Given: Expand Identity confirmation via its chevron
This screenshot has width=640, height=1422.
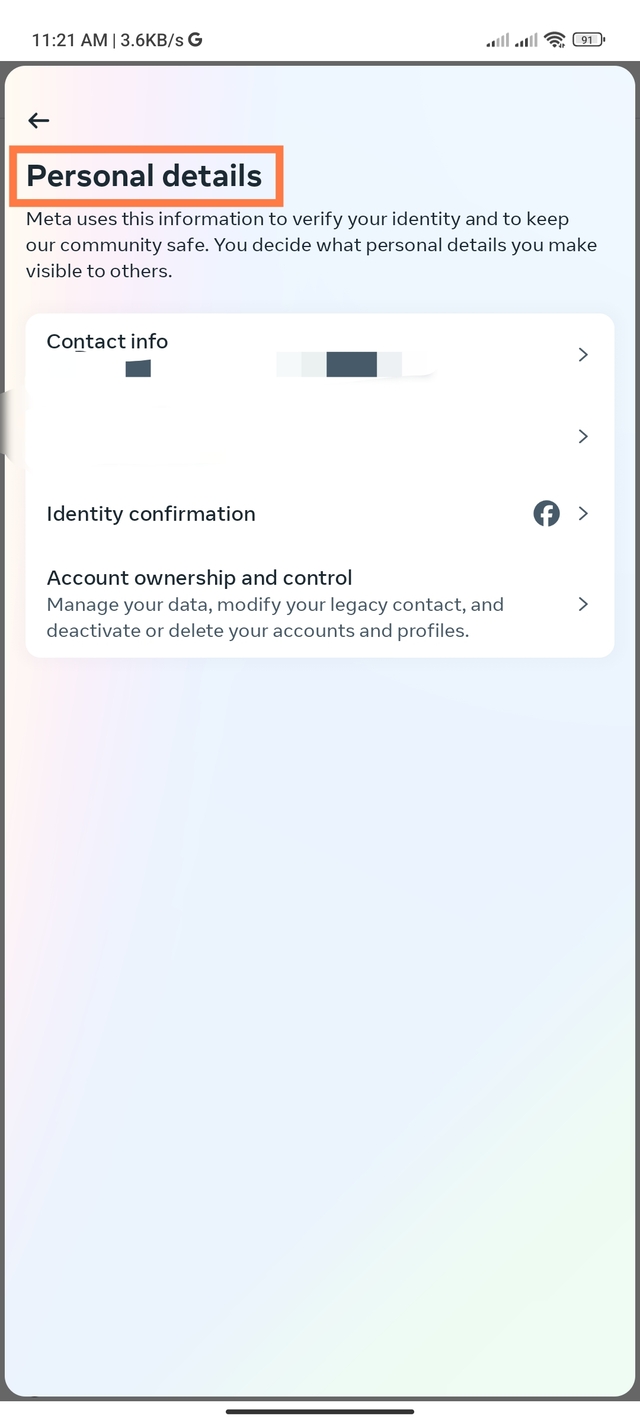Looking at the screenshot, I should [x=583, y=514].
